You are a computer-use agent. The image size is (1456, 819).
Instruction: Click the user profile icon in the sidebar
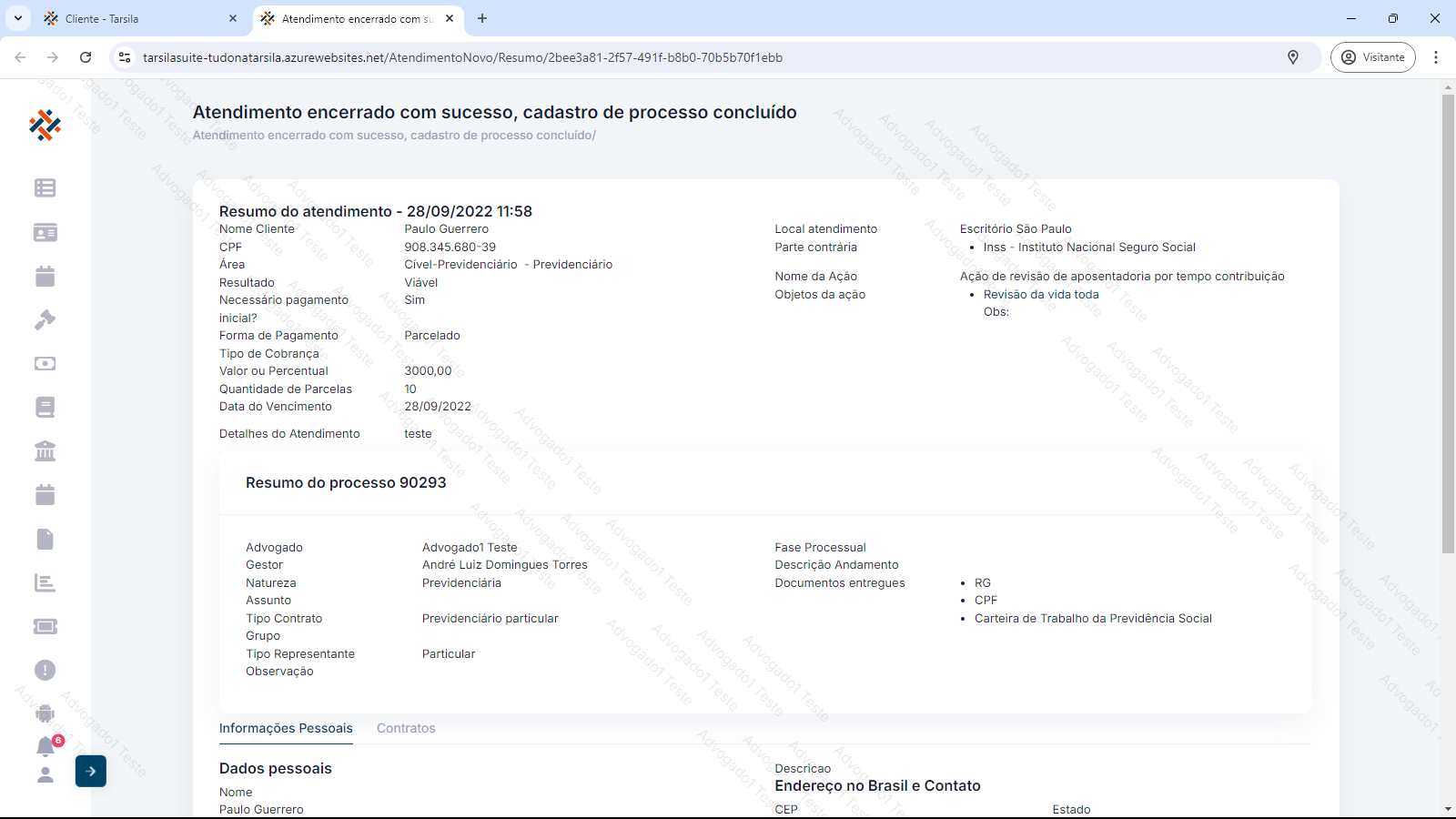[x=45, y=775]
